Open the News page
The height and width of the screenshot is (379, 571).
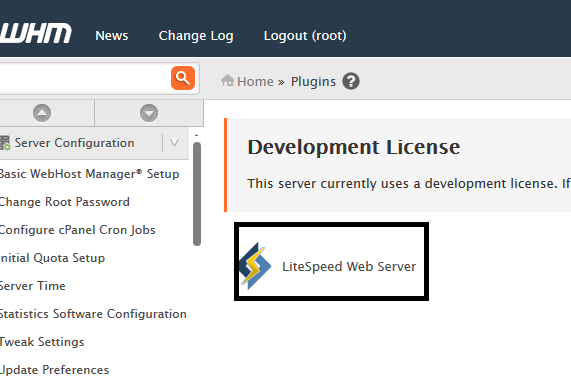click(x=111, y=36)
